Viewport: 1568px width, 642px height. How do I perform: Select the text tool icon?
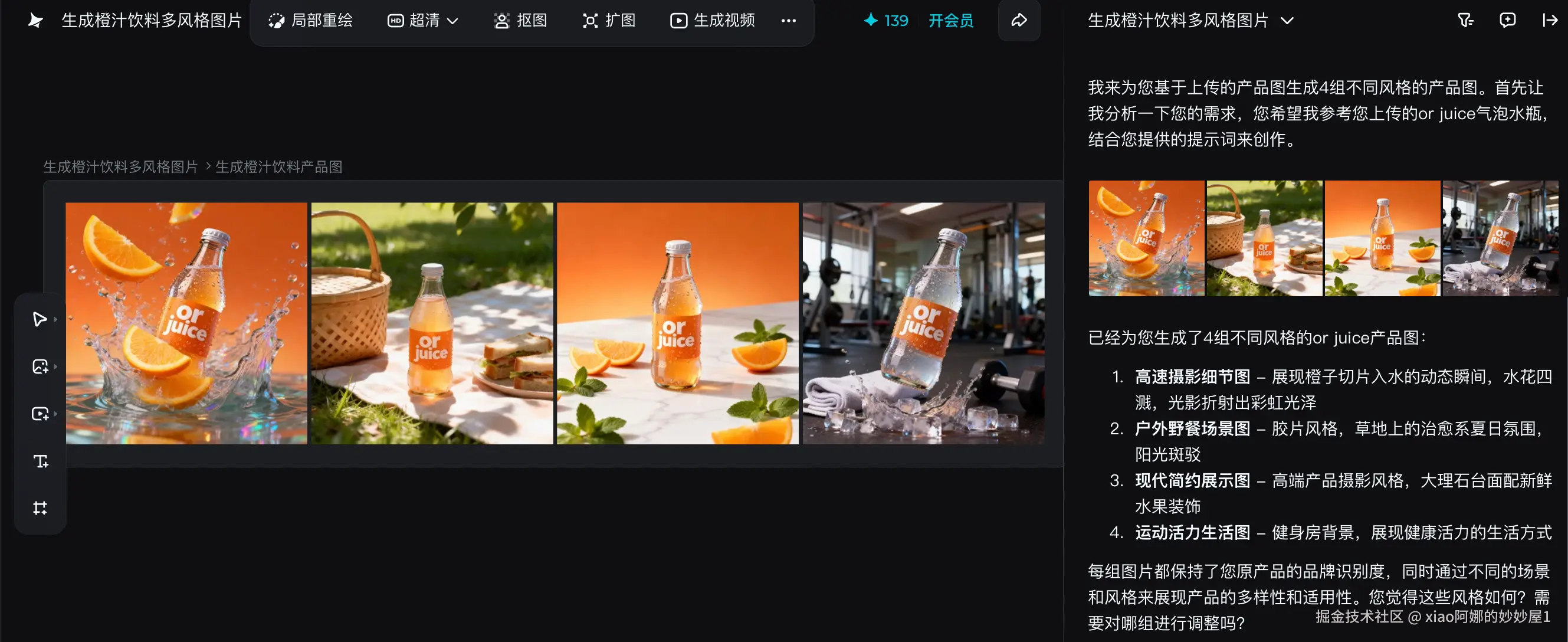coord(40,460)
